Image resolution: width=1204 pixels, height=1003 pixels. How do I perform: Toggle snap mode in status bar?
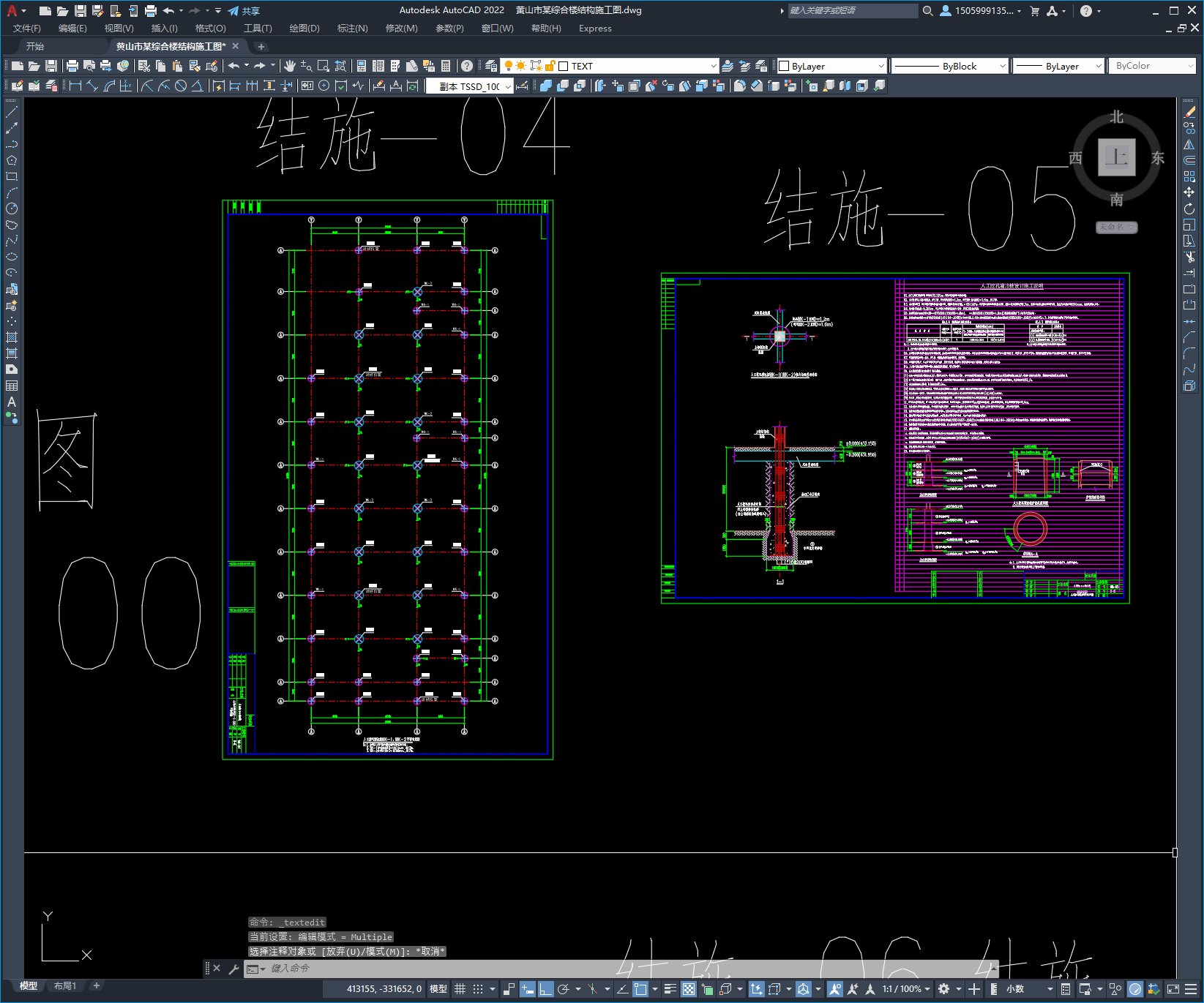coord(478,989)
